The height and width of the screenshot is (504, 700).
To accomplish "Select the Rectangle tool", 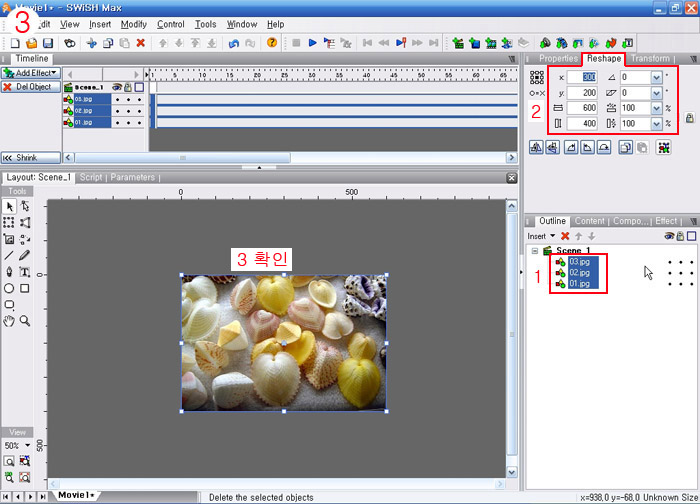I will [25, 288].
